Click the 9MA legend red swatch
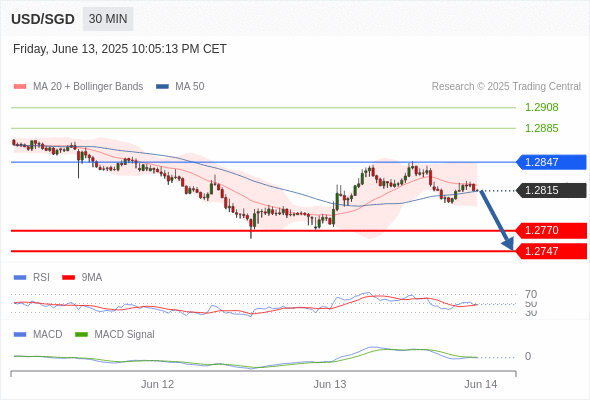This screenshot has width=590, height=400. tap(68, 278)
